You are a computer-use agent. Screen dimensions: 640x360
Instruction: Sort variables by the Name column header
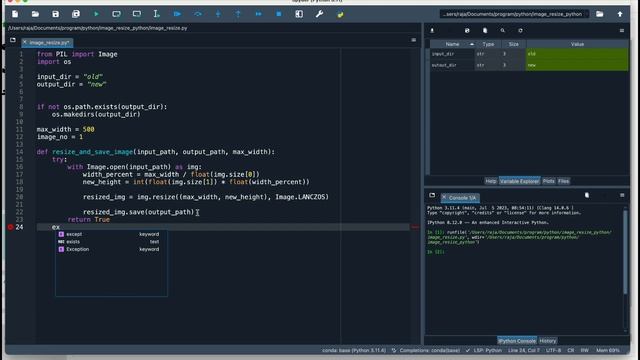pos(452,44)
